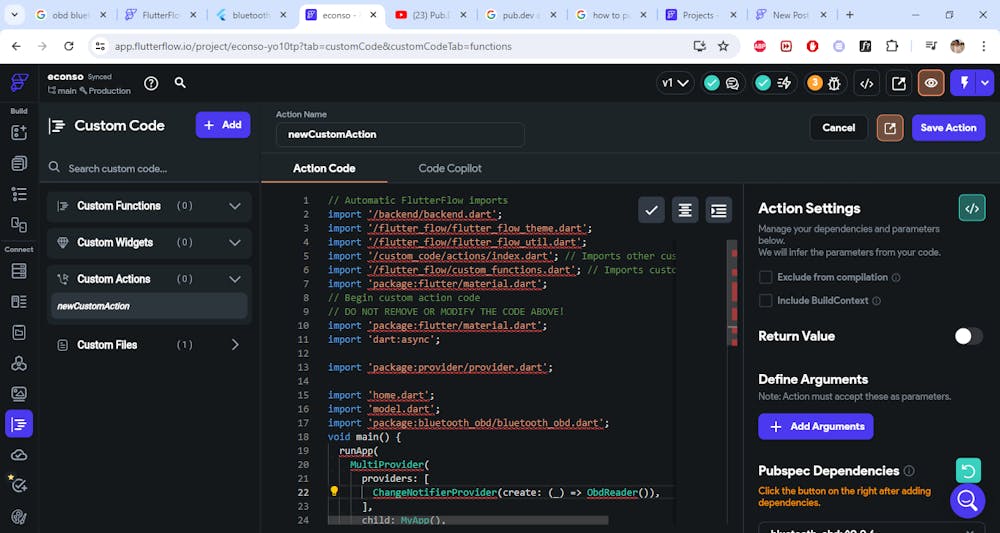Click the main Production branch label
This screenshot has height=533, width=1000.
[x=89, y=91]
